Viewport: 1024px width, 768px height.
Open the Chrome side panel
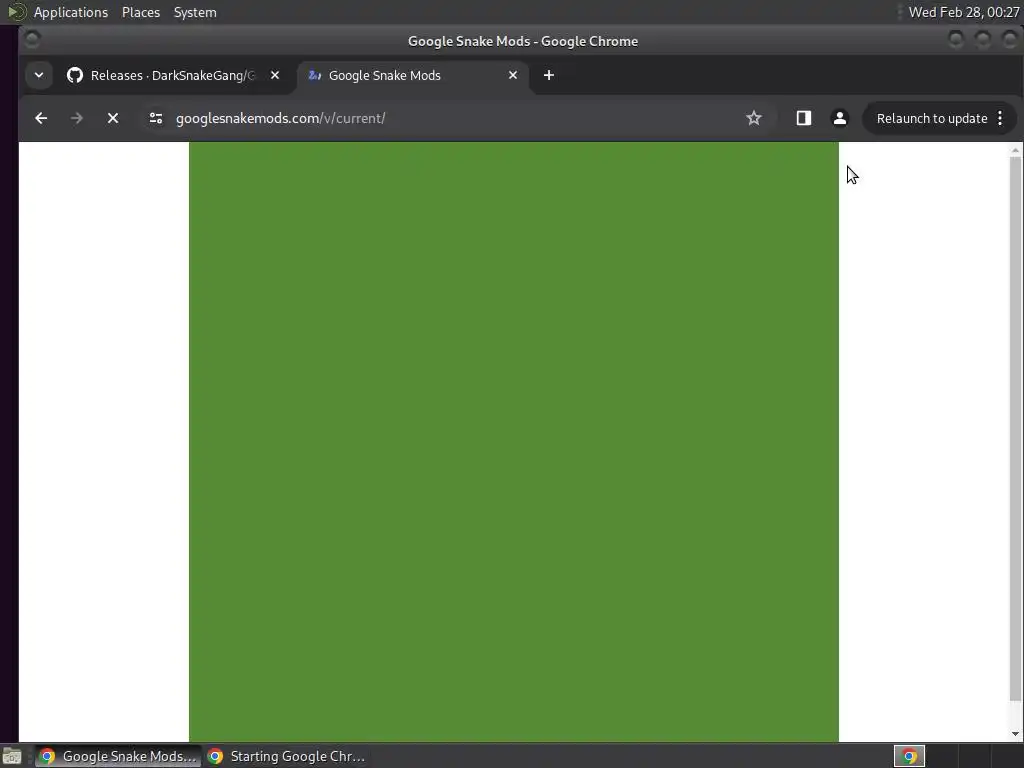[803, 118]
